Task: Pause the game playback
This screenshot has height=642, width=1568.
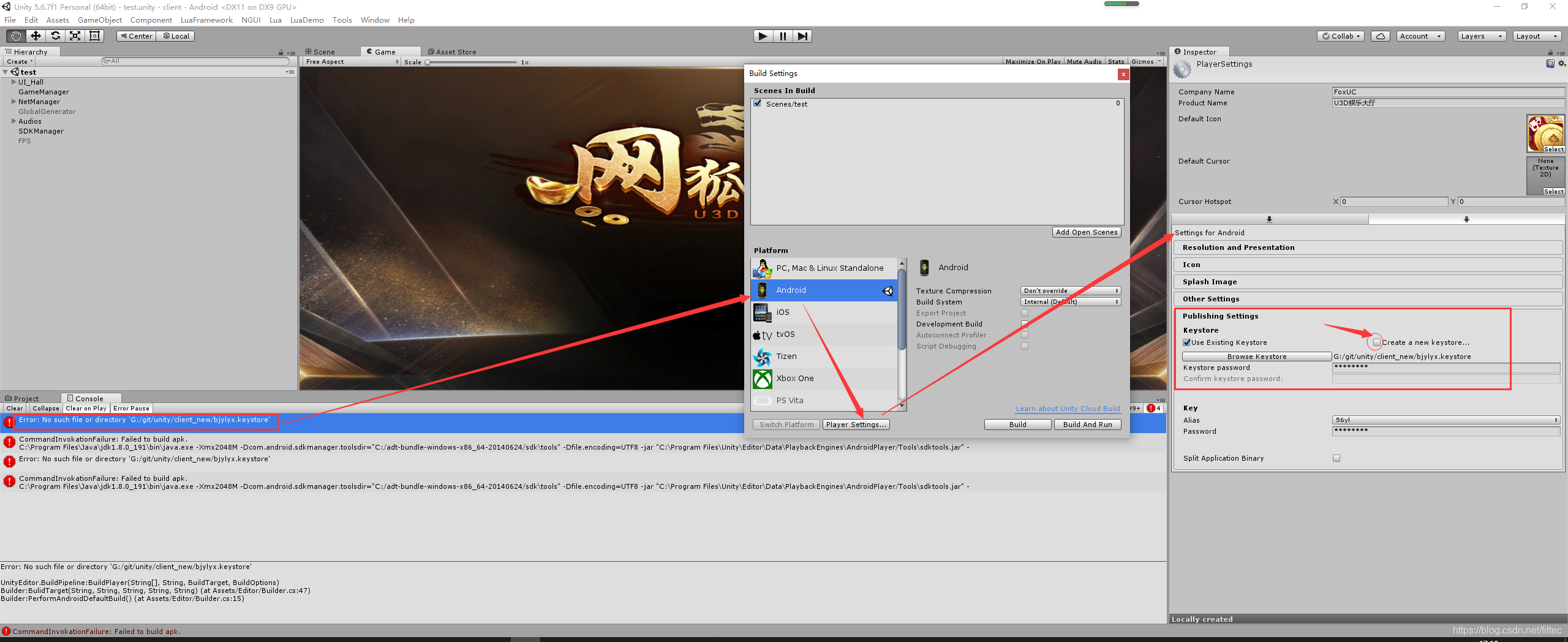Action: [783, 36]
